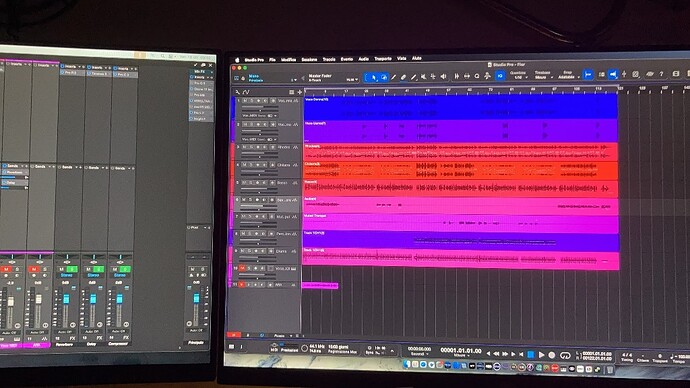Viewport: 690px width, 388px height.
Task: Click the pink clip on track 11
Action: (320, 286)
